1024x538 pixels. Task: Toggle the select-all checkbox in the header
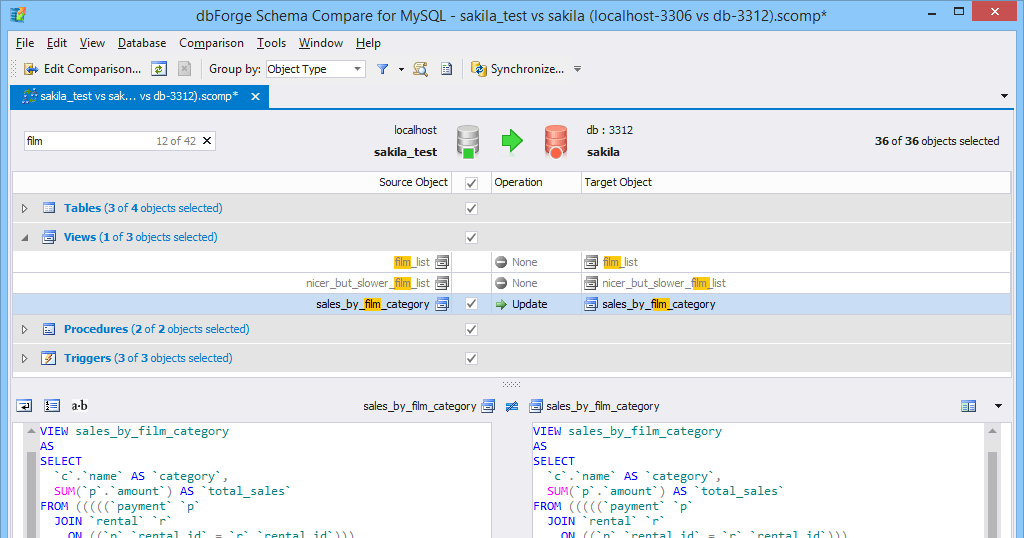[x=471, y=183]
